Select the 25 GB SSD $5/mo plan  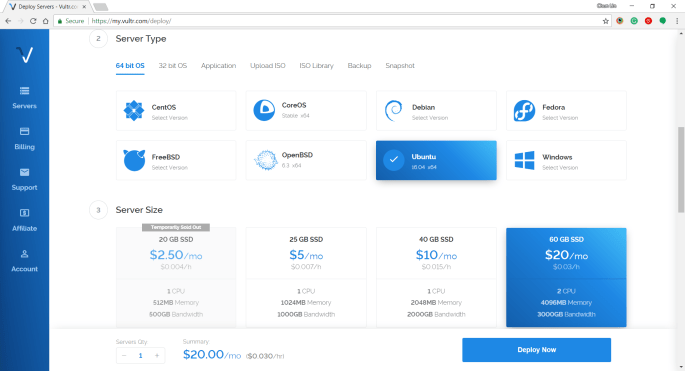306,277
